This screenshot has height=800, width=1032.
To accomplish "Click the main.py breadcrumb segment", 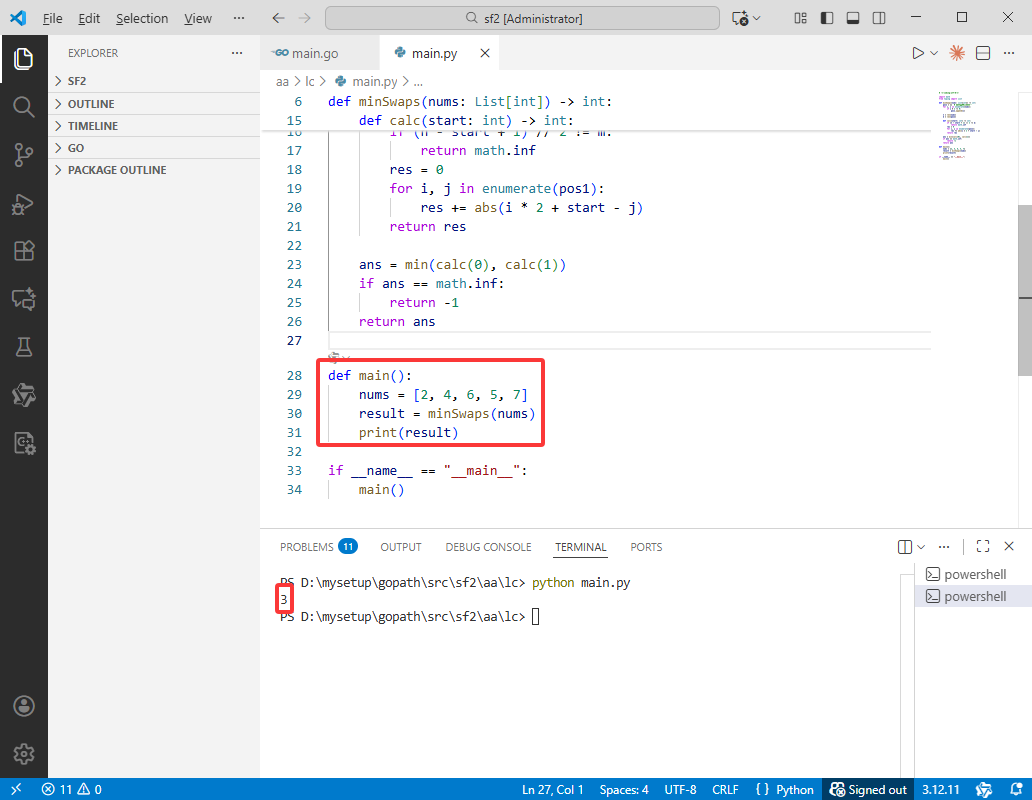I will (367, 82).
